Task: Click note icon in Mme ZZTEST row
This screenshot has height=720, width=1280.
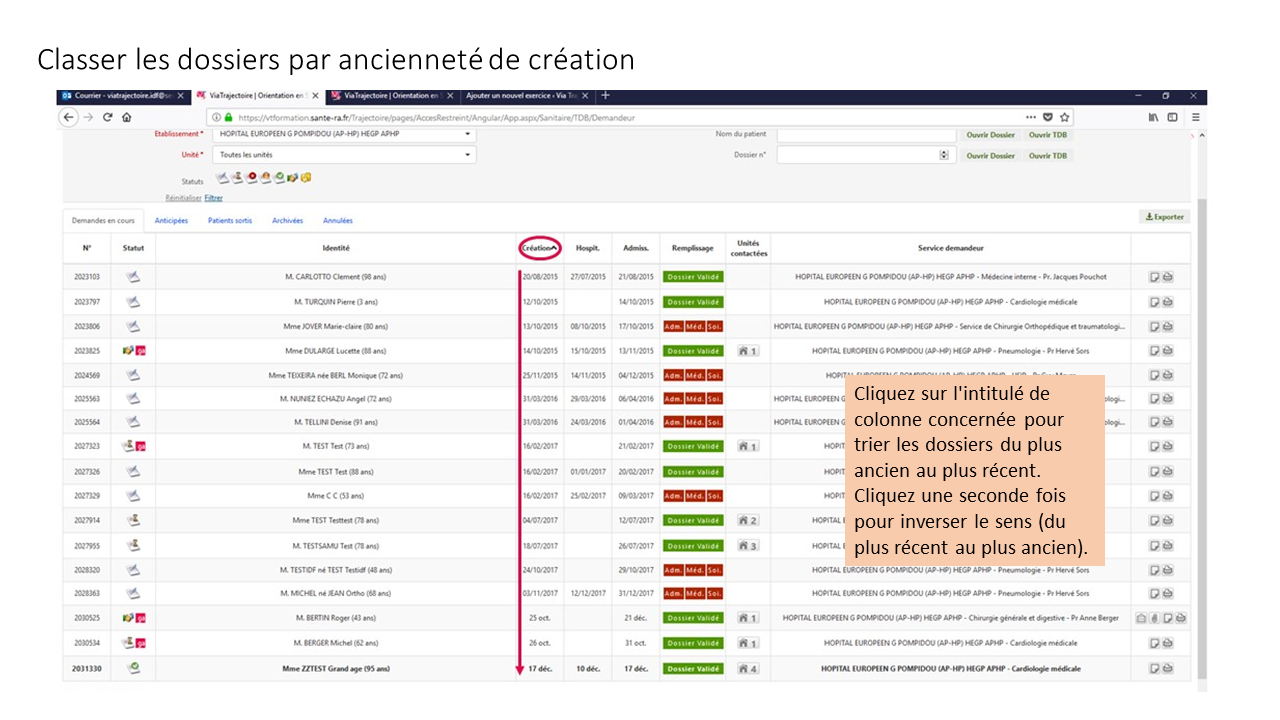Action: [1154, 669]
